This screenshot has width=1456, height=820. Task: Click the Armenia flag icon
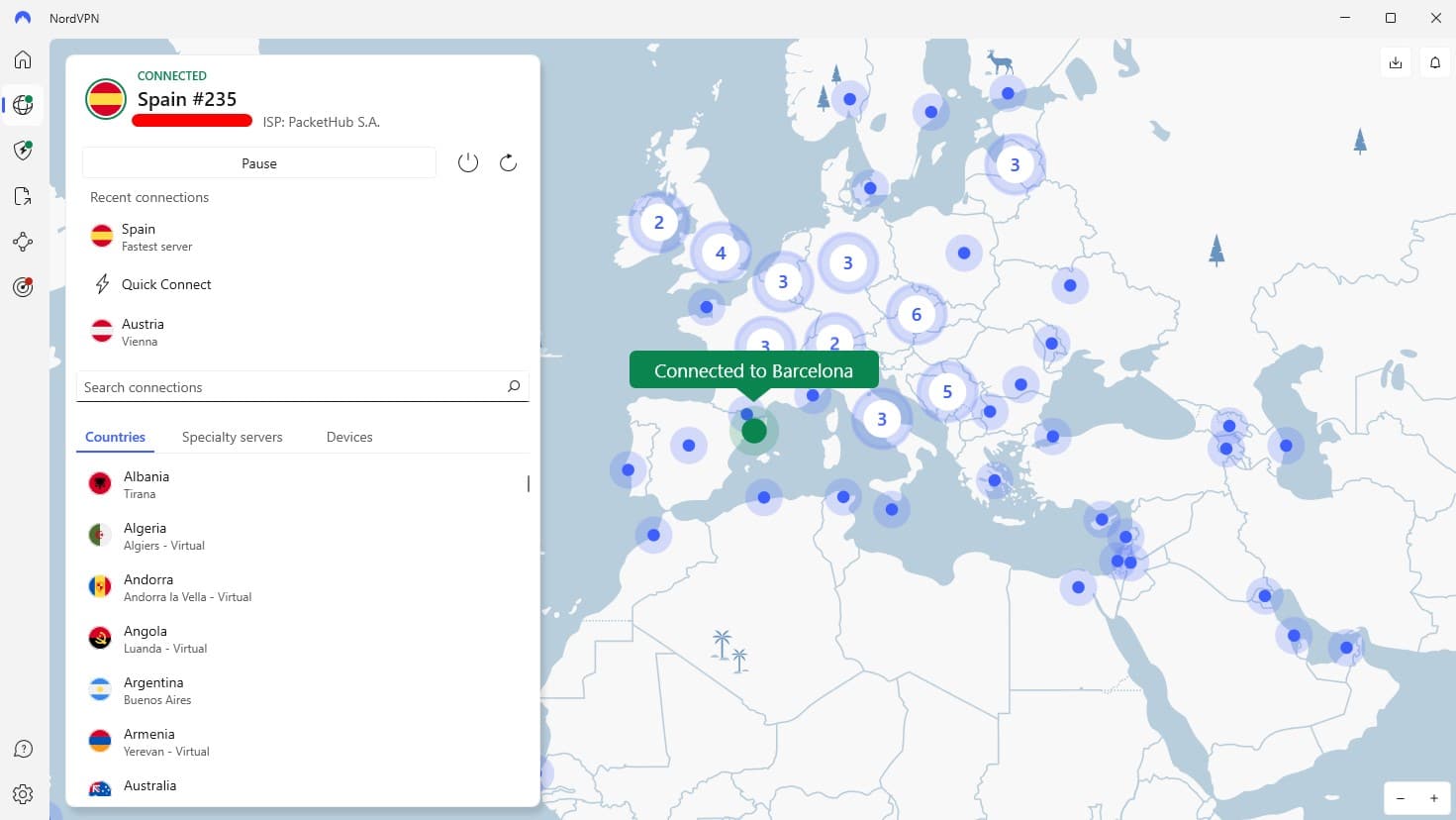click(x=100, y=741)
